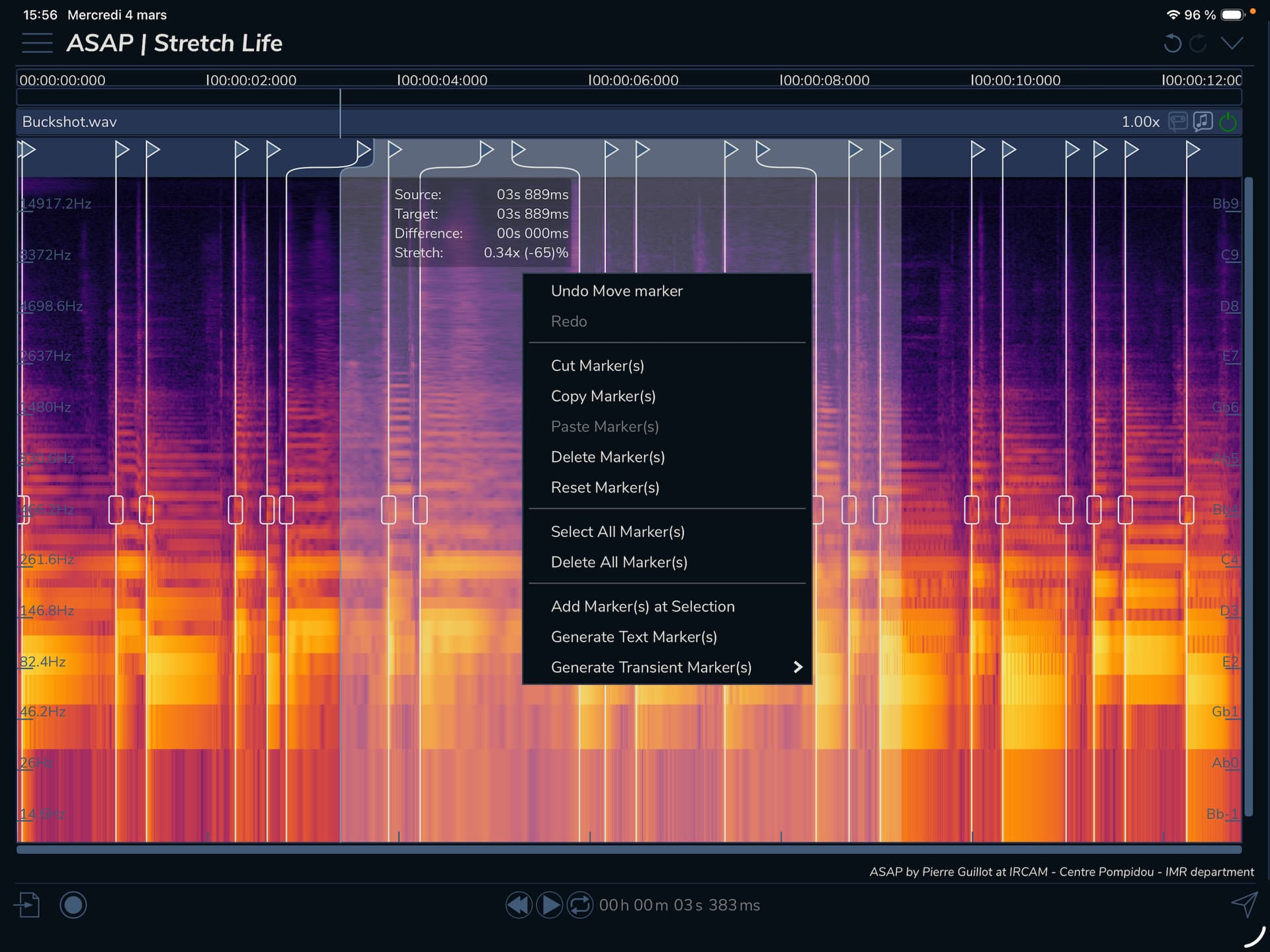Expand the top-right chevron dropdown
Screen dimensions: 1270x952
(x=1232, y=44)
